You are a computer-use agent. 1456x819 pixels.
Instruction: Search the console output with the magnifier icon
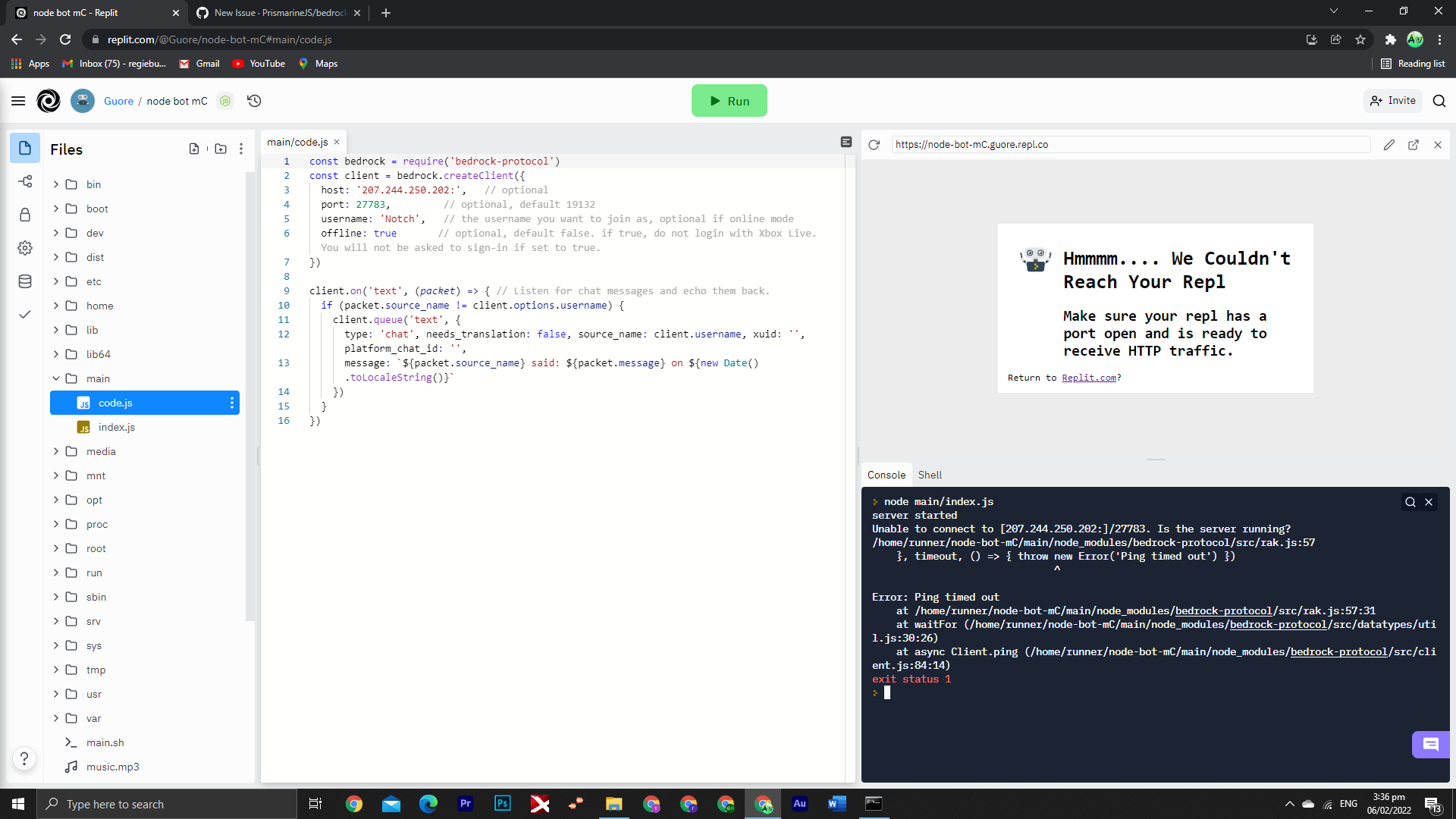(1410, 501)
